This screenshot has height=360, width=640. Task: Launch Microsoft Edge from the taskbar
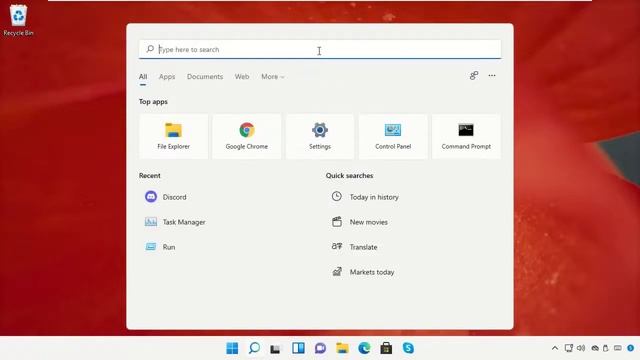(x=364, y=348)
